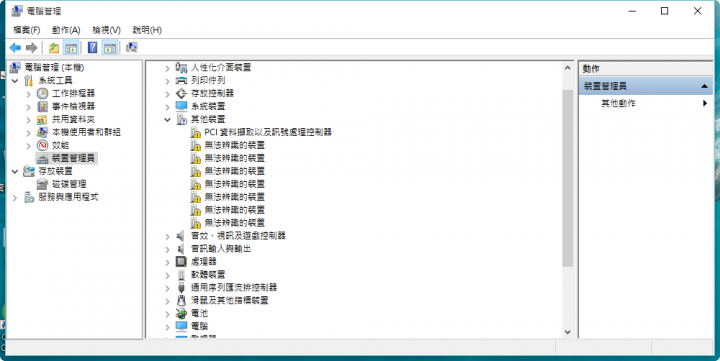The width and height of the screenshot is (720, 361).
Task: Select the 事件檢視器 label in tree
Action: pyautogui.click(x=73, y=106)
